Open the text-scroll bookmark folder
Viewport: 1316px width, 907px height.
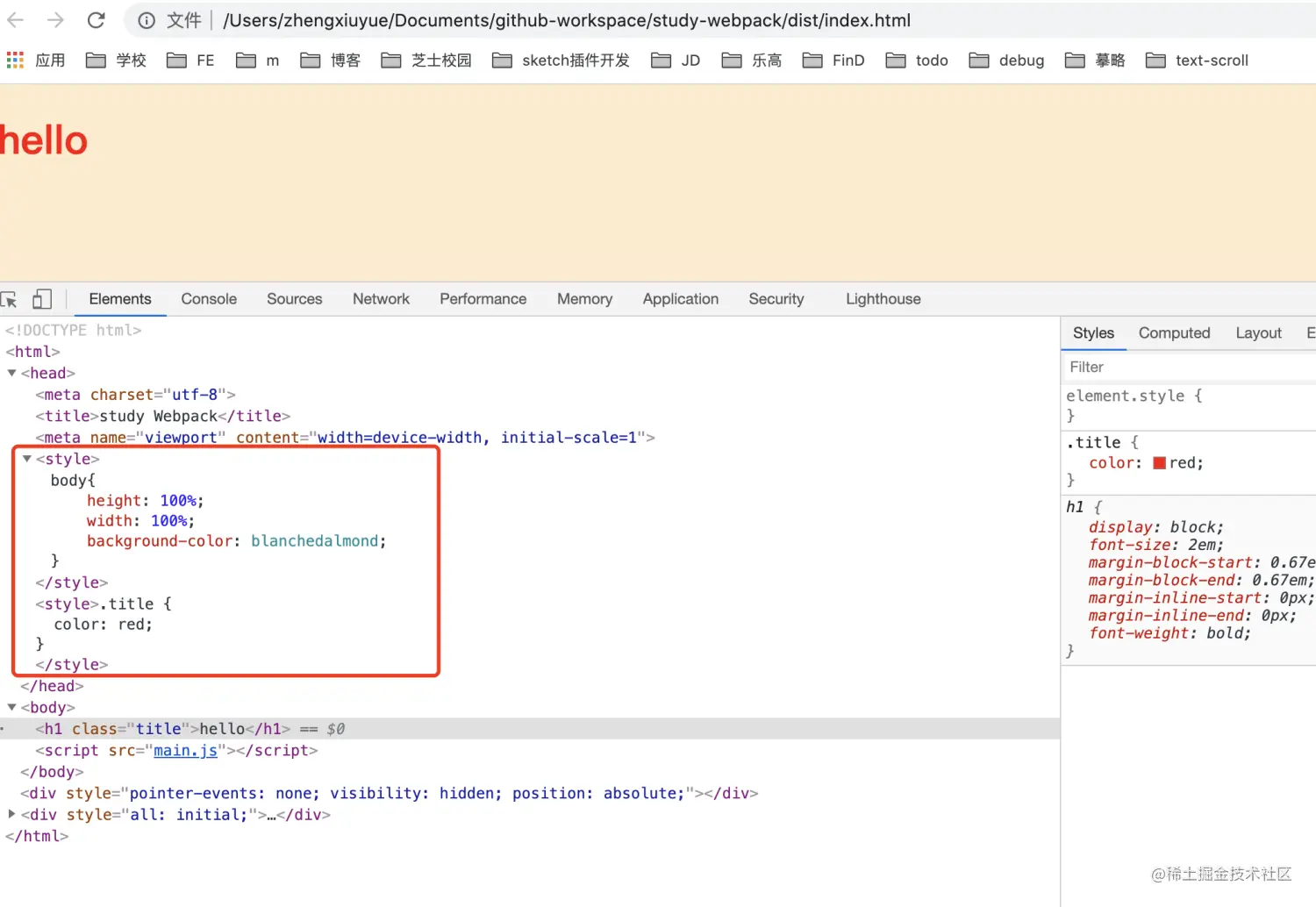pyautogui.click(x=1197, y=60)
